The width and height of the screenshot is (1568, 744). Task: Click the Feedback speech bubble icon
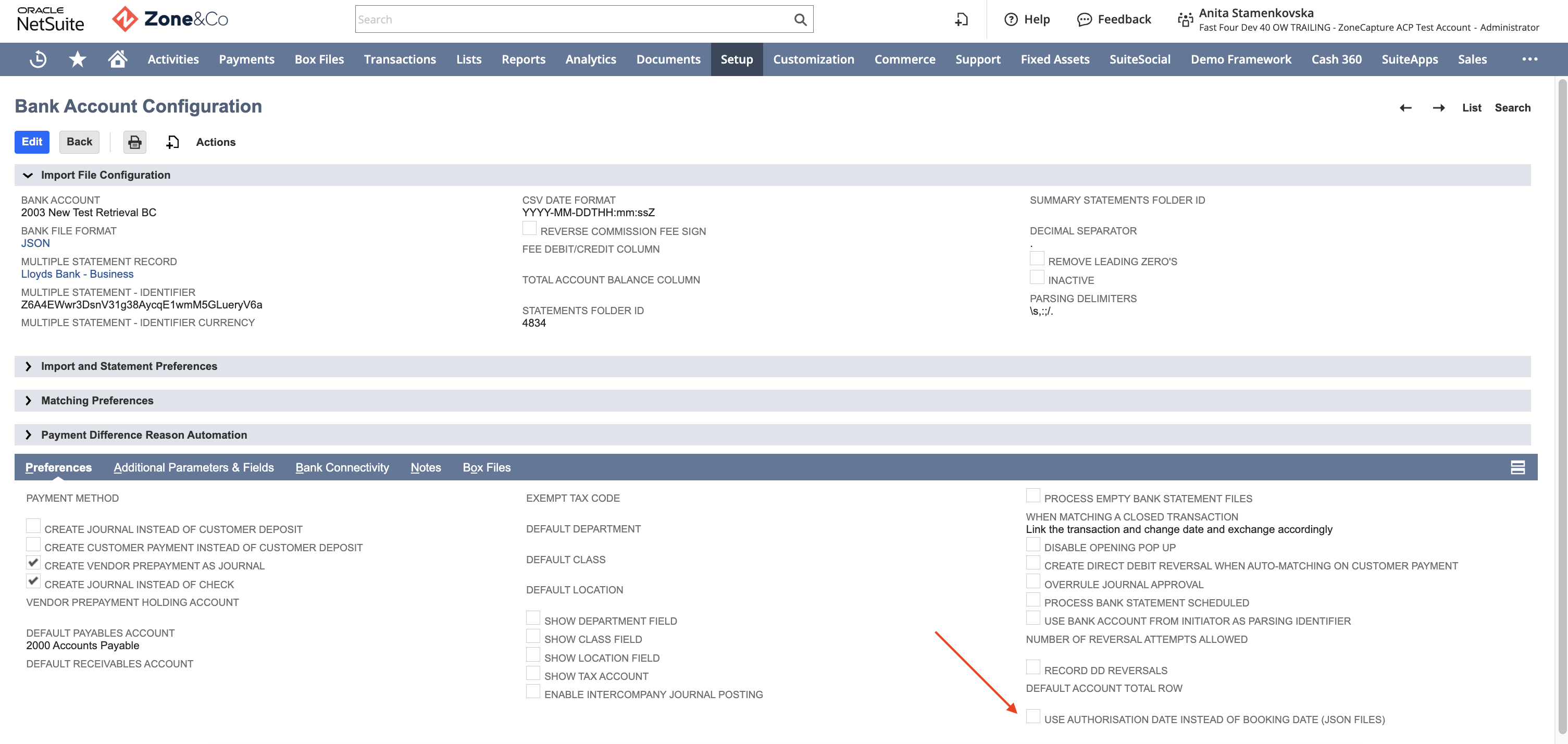point(1084,19)
